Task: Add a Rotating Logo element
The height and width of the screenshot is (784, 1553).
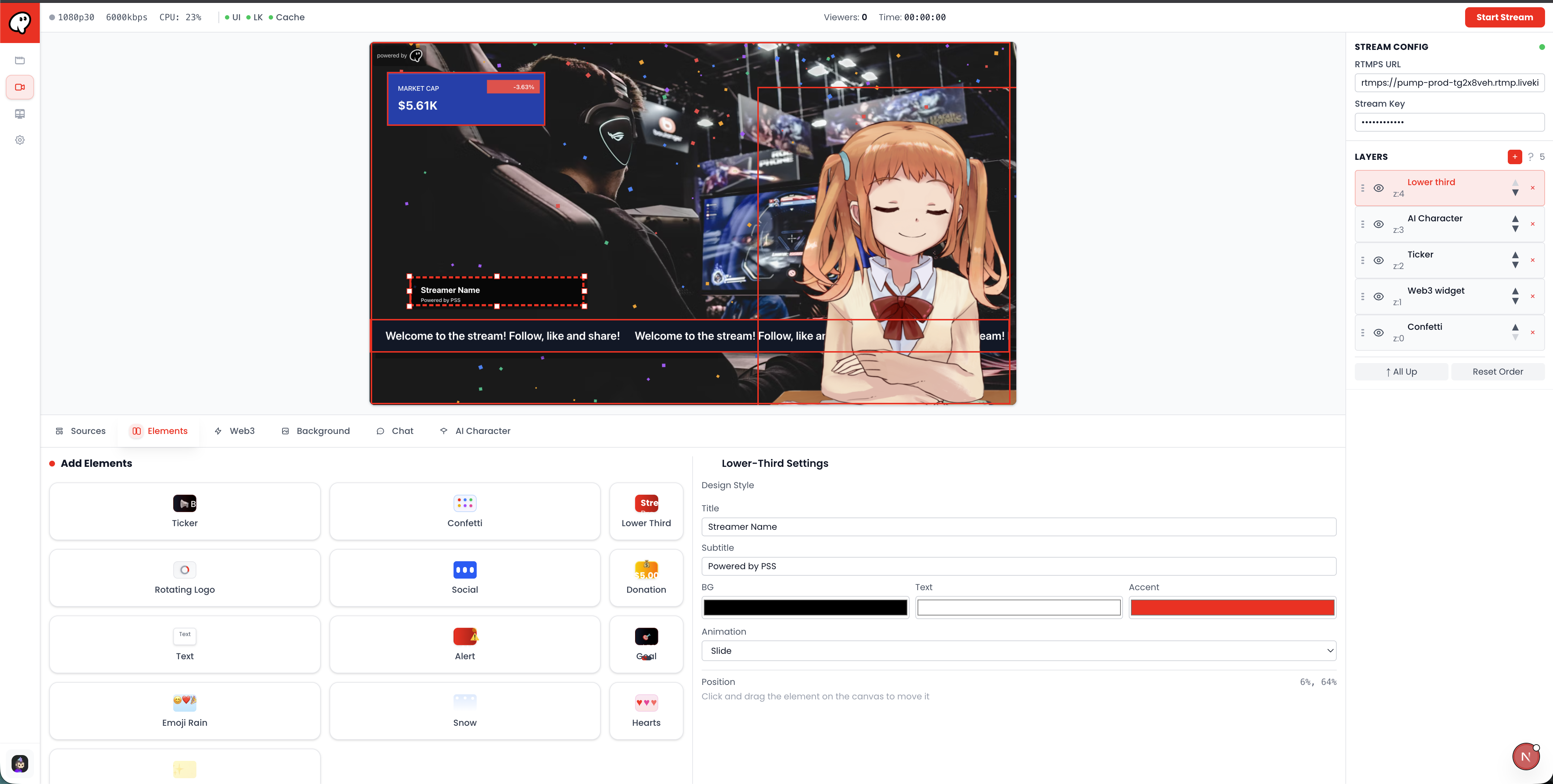Action: pos(184,577)
